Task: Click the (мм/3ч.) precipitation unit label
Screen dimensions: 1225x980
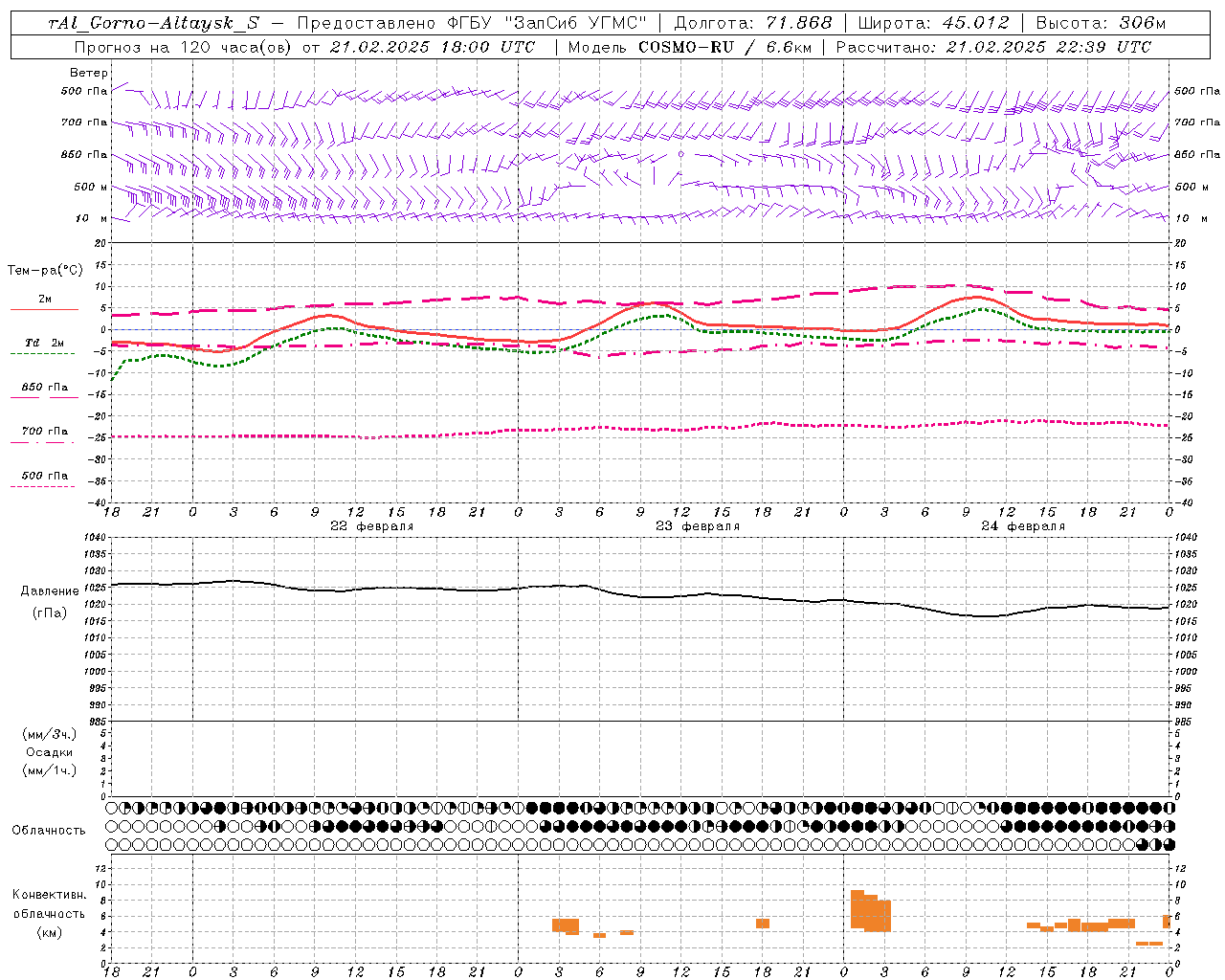Action: pos(50,734)
